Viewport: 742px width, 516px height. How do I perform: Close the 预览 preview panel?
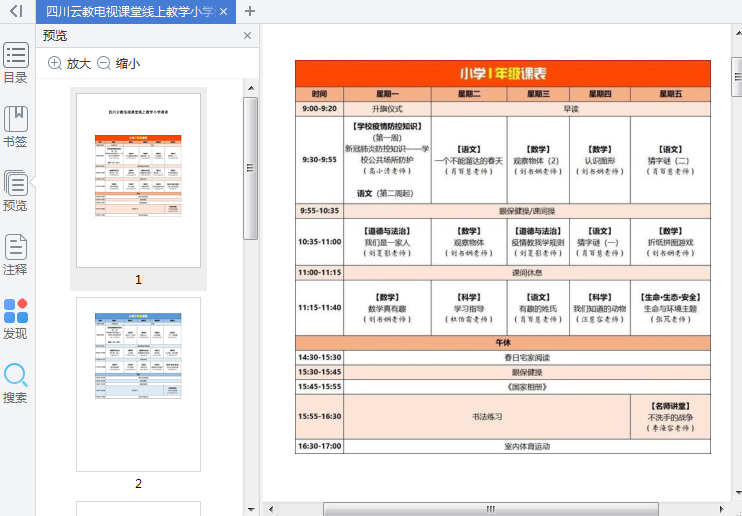click(248, 36)
